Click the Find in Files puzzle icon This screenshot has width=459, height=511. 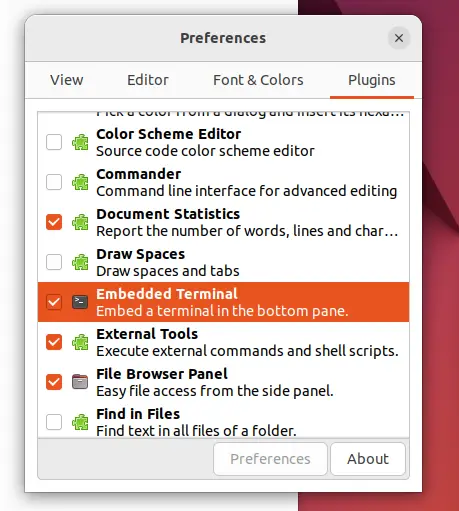(x=80, y=422)
